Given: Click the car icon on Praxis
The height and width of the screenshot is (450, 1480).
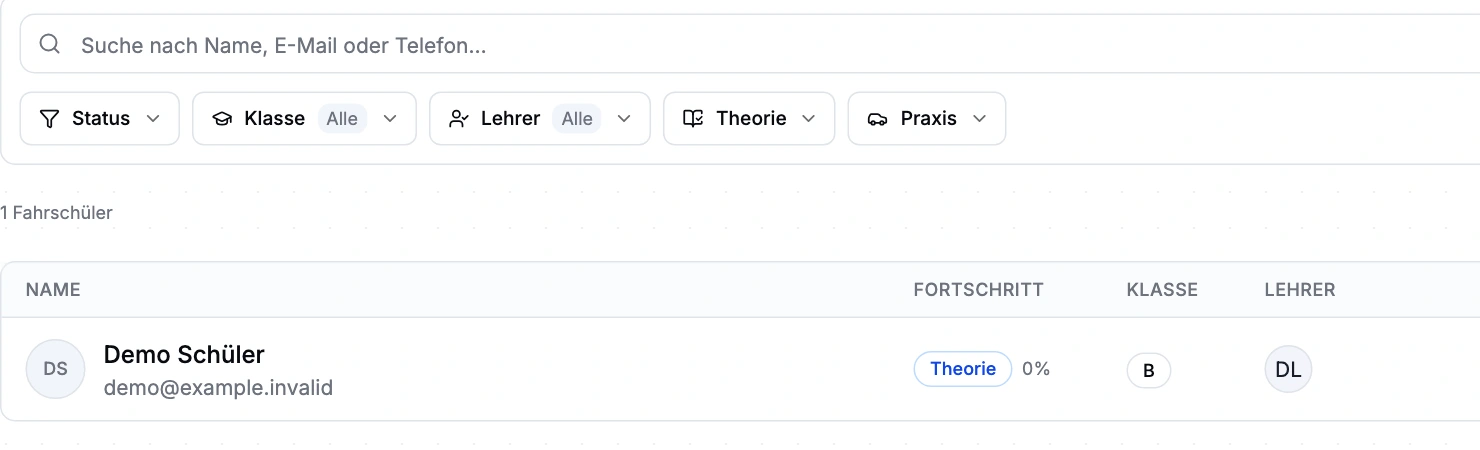Looking at the screenshot, I should (x=878, y=119).
